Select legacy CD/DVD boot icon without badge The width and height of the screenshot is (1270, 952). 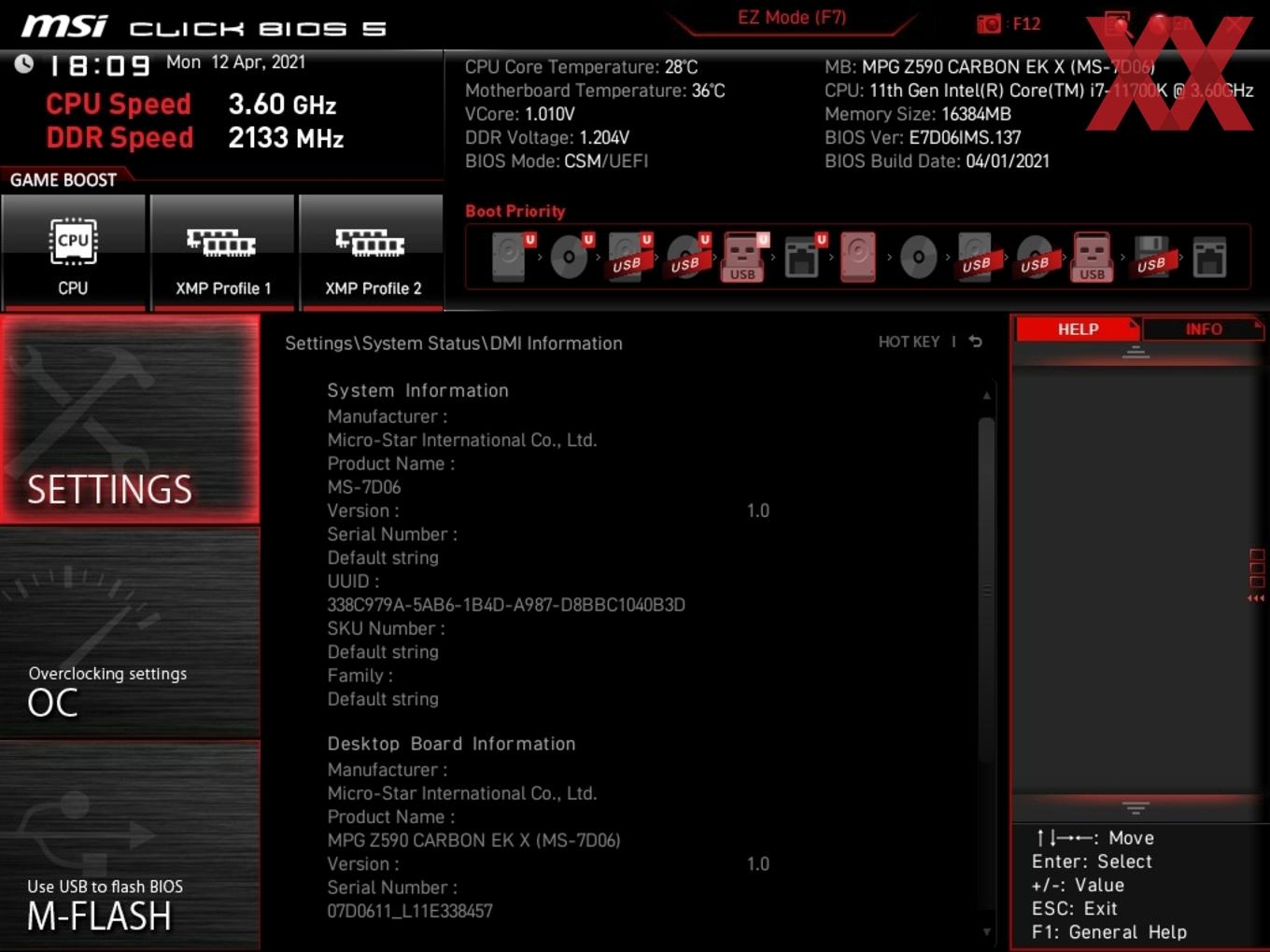[x=918, y=257]
